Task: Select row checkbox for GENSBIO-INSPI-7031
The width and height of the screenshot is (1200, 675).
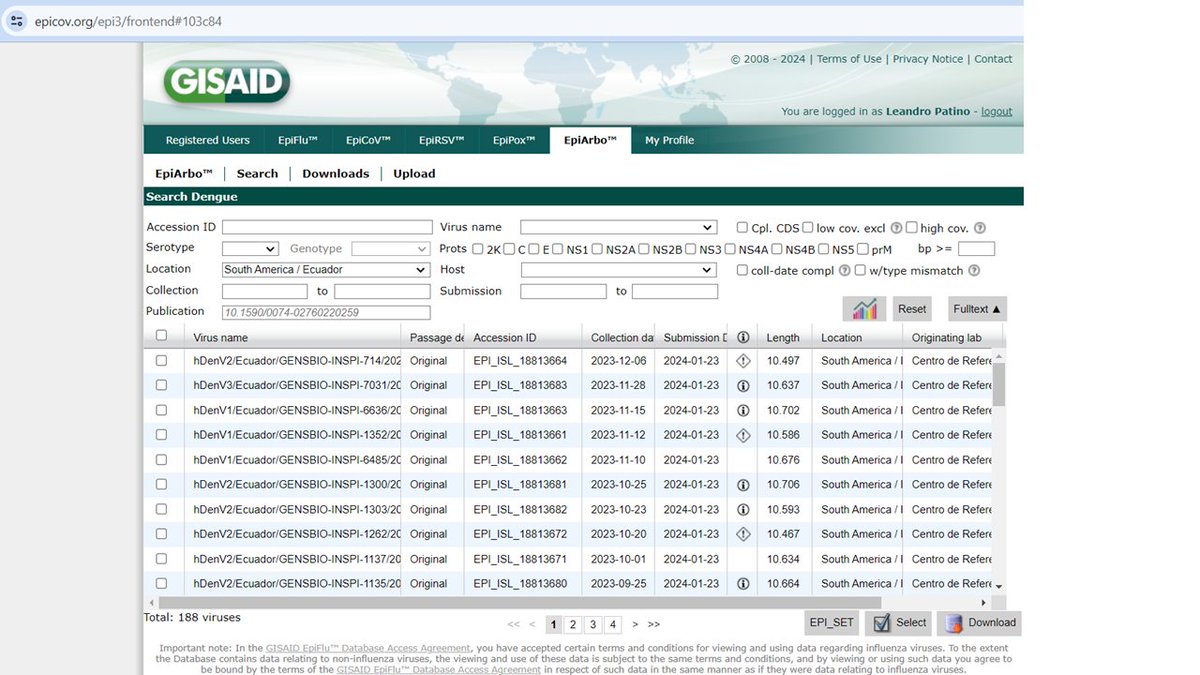Action: 162,385
